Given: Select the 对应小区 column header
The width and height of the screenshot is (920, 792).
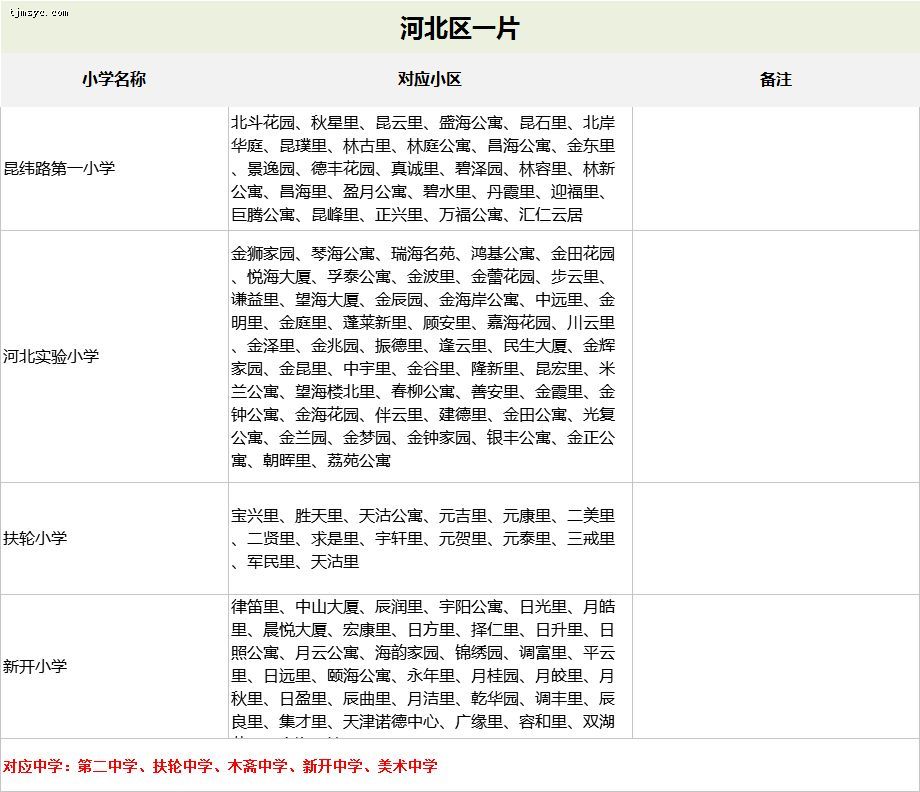Looking at the screenshot, I should pos(430,79).
